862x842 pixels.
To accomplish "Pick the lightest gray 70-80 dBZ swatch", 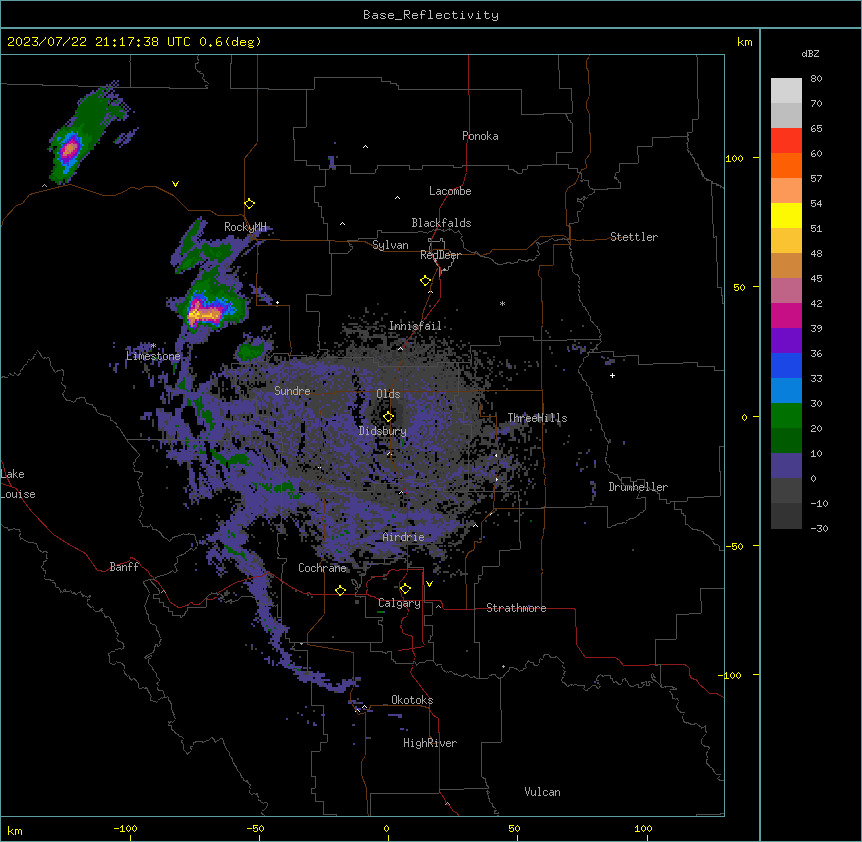I will [x=786, y=91].
